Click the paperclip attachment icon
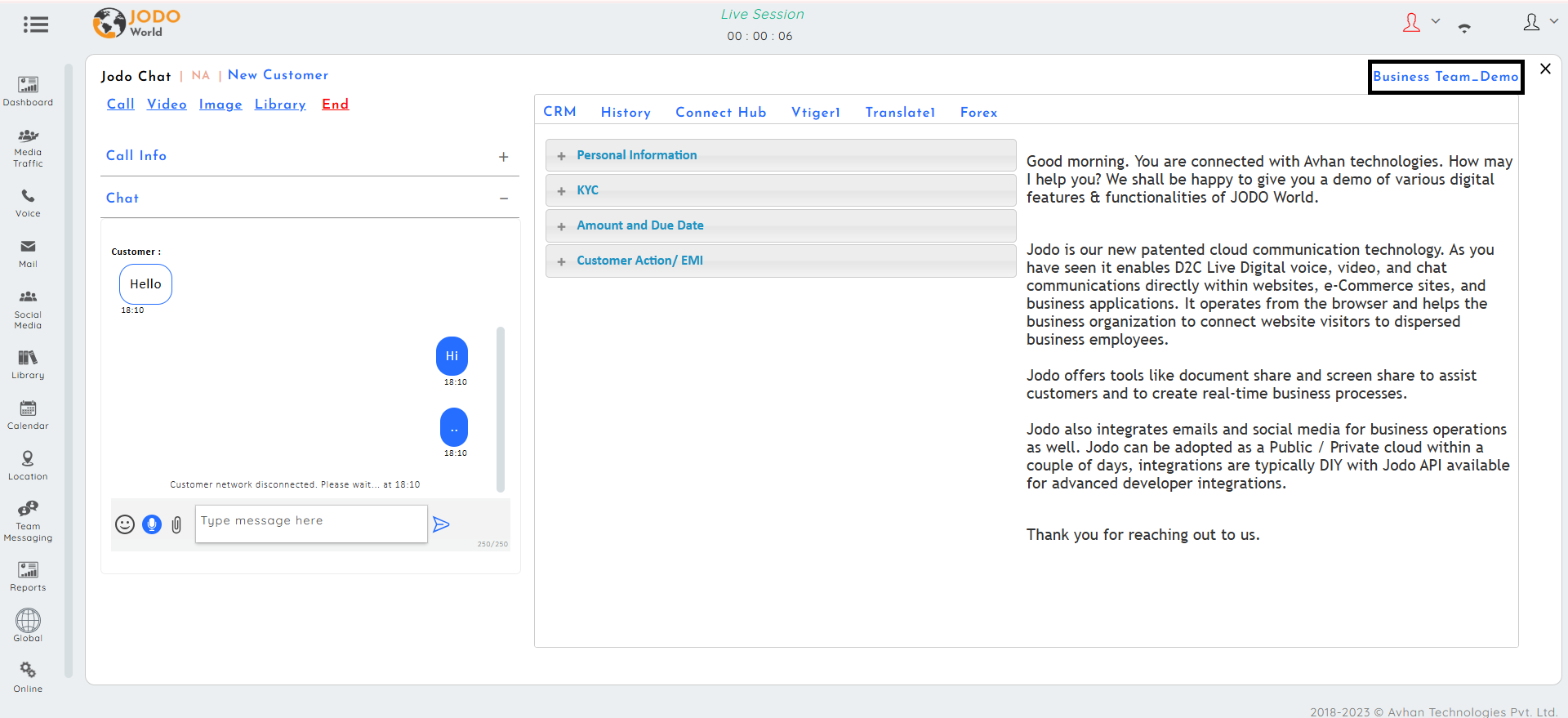 point(176,524)
